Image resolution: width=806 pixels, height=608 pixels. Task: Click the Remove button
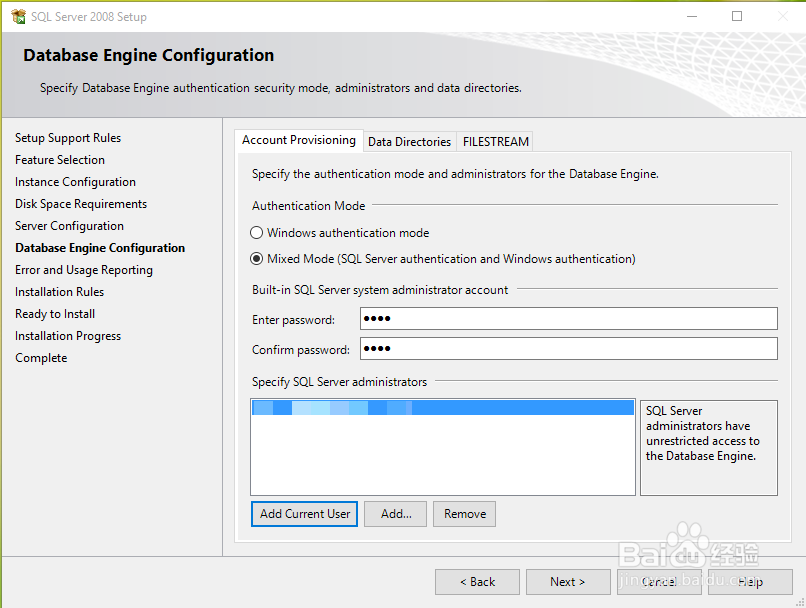pos(464,514)
